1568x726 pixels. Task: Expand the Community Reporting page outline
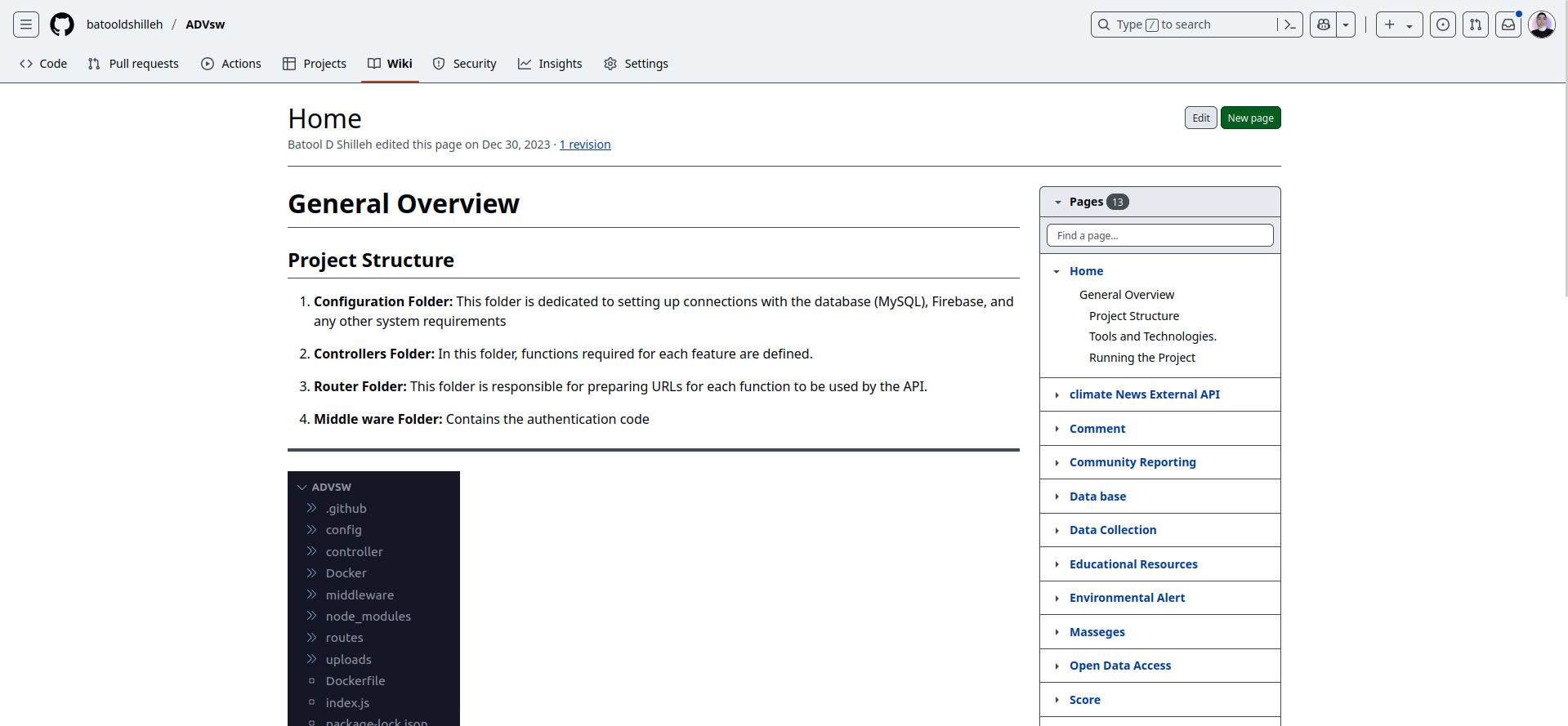pos(1057,462)
